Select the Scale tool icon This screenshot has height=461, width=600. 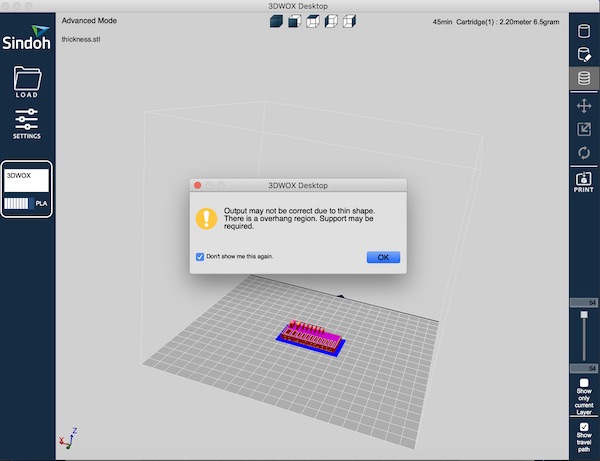tap(584, 129)
